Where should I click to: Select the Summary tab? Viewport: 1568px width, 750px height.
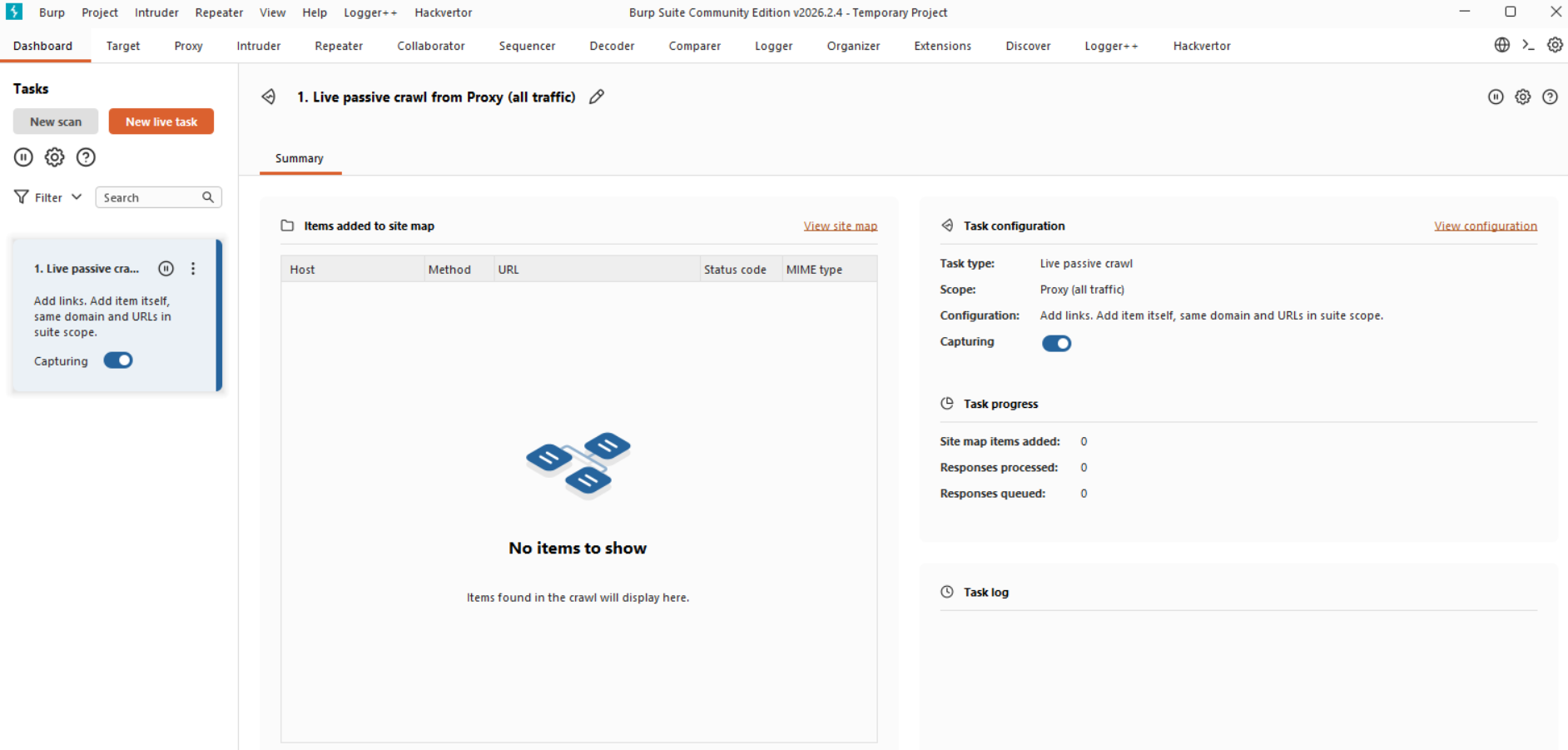[x=300, y=158]
